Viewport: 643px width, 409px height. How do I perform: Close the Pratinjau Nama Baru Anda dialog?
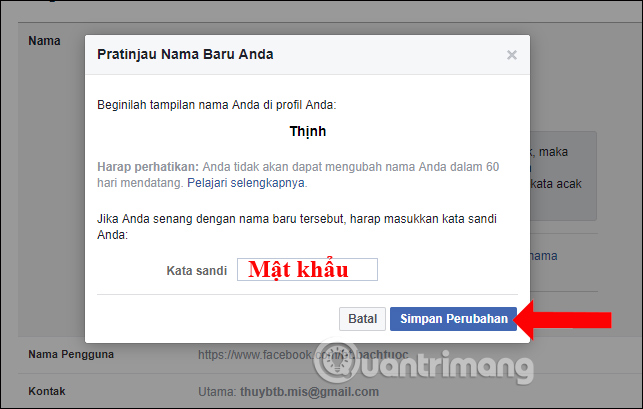[511, 55]
